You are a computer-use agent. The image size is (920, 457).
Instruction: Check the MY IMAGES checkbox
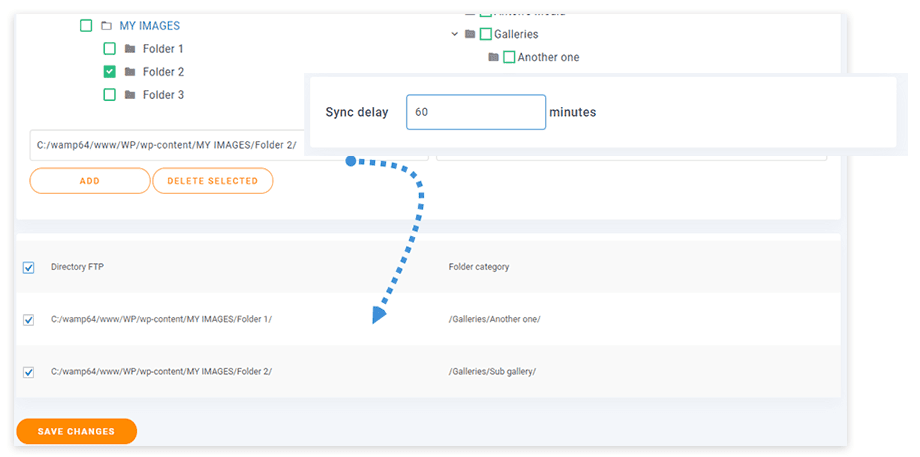[x=86, y=26]
